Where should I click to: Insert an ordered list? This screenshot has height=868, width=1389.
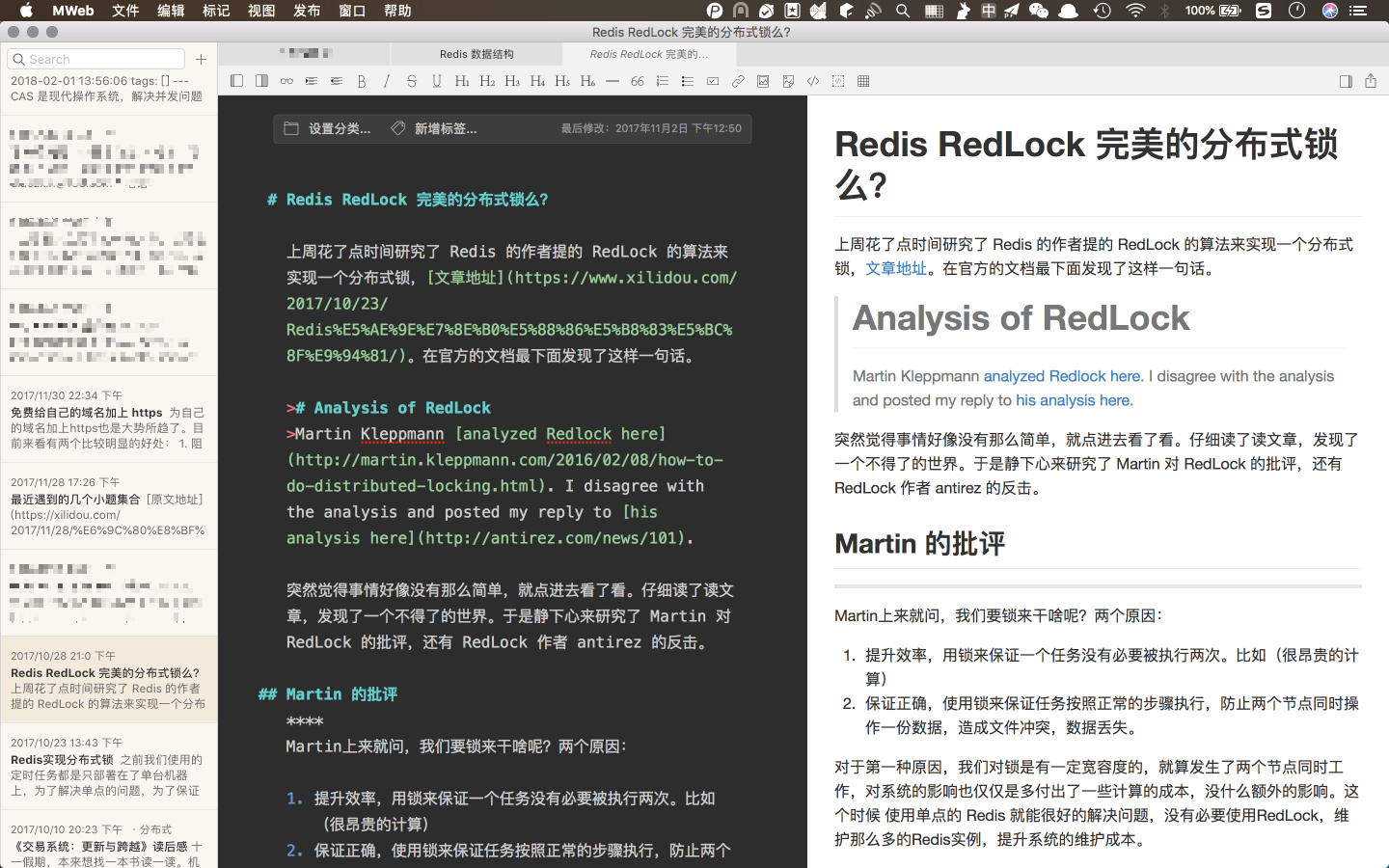(x=663, y=82)
